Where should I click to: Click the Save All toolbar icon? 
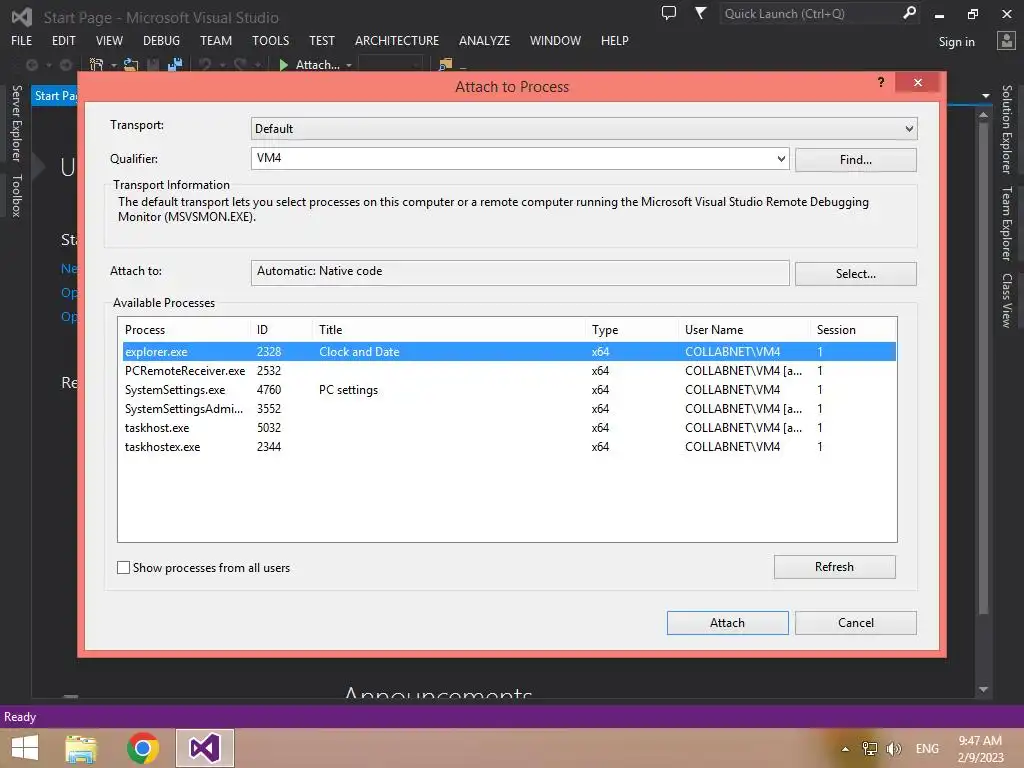click(175, 65)
